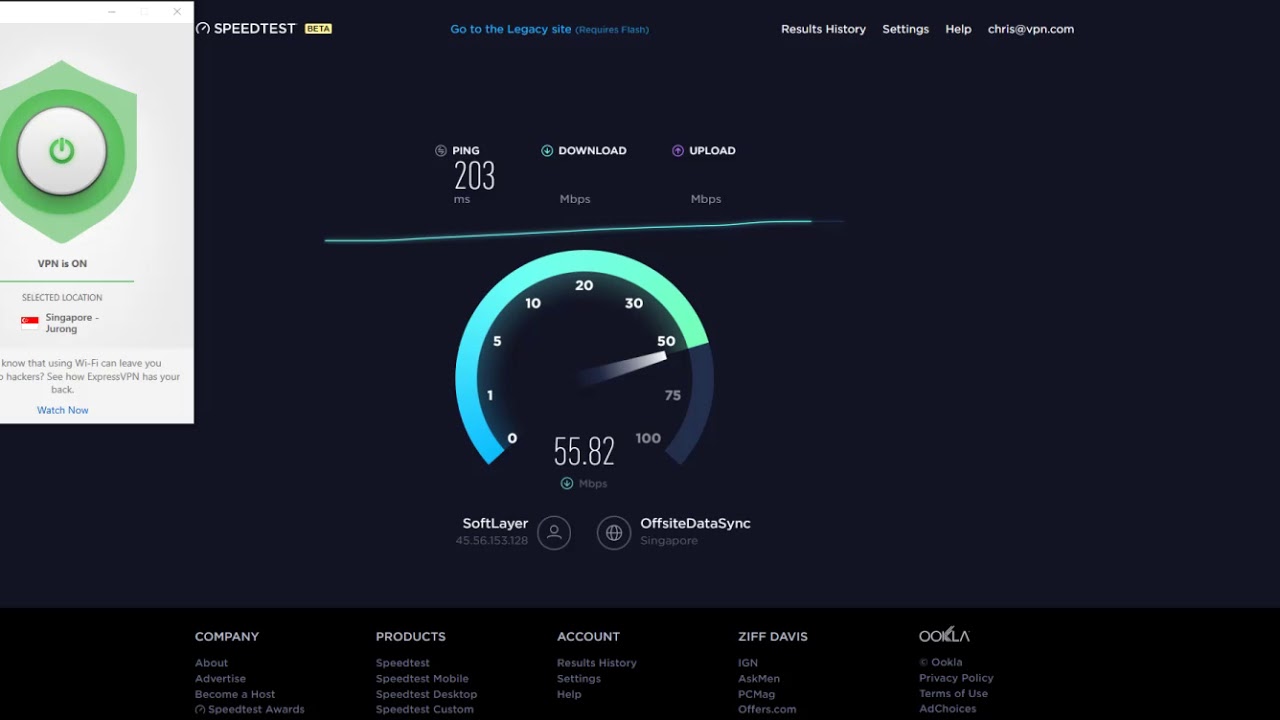The image size is (1280, 720).
Task: Open the Speedtest Awards link
Action: (250, 709)
